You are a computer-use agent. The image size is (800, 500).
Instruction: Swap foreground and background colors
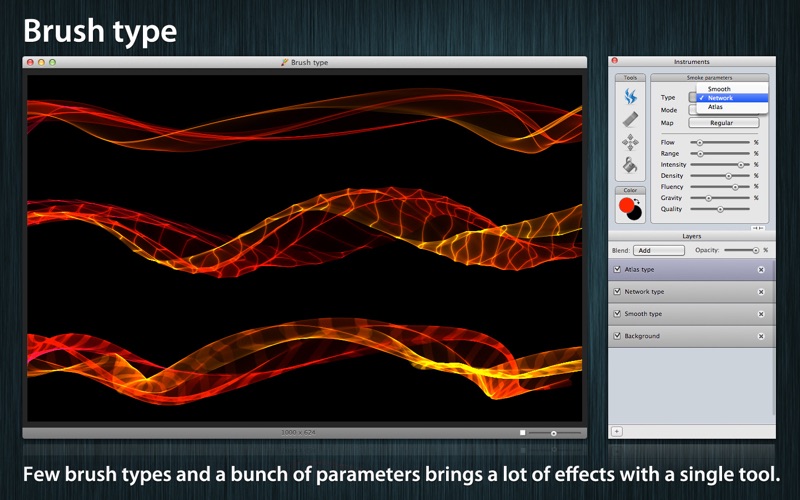[x=637, y=200]
